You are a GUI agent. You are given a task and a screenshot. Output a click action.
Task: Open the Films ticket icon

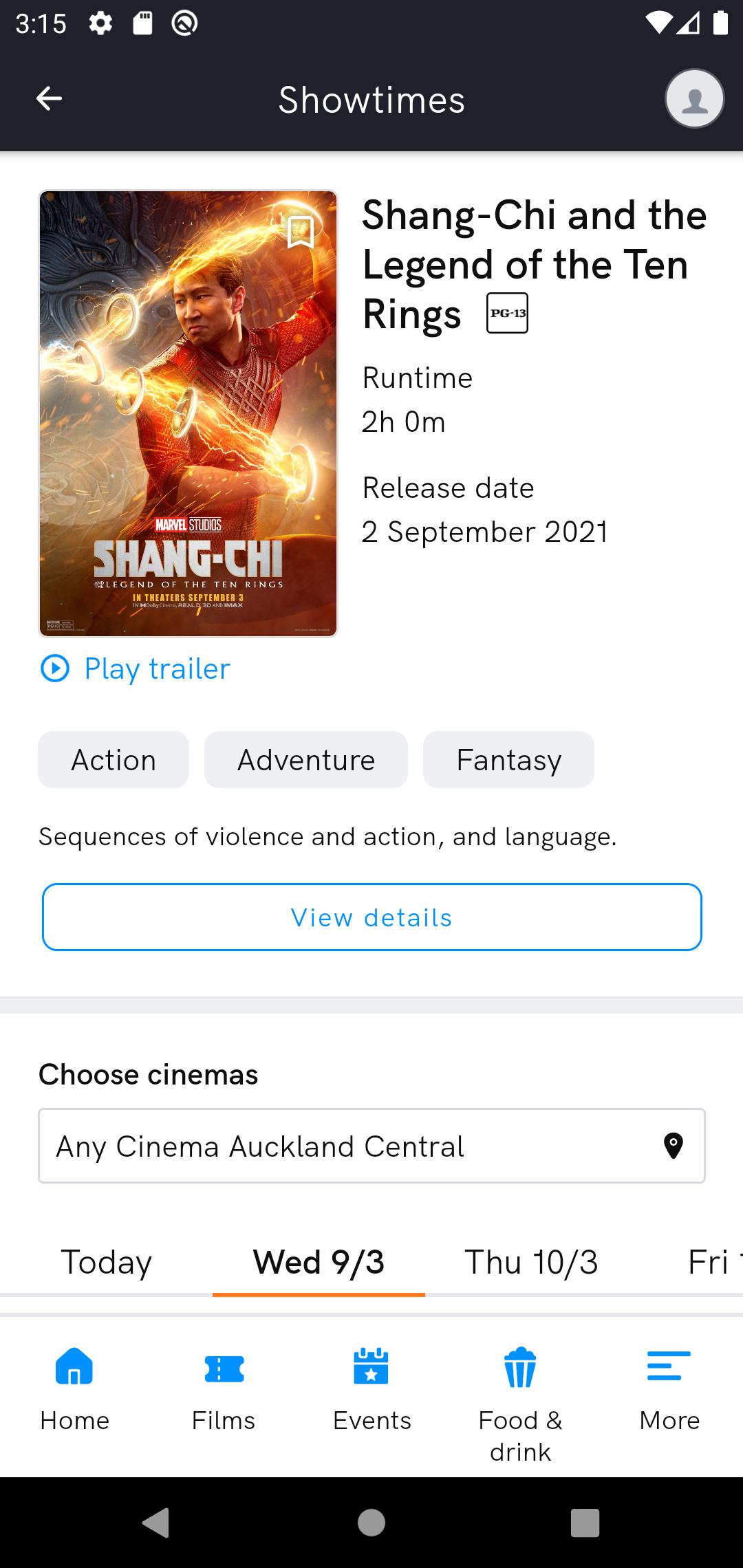click(224, 1369)
